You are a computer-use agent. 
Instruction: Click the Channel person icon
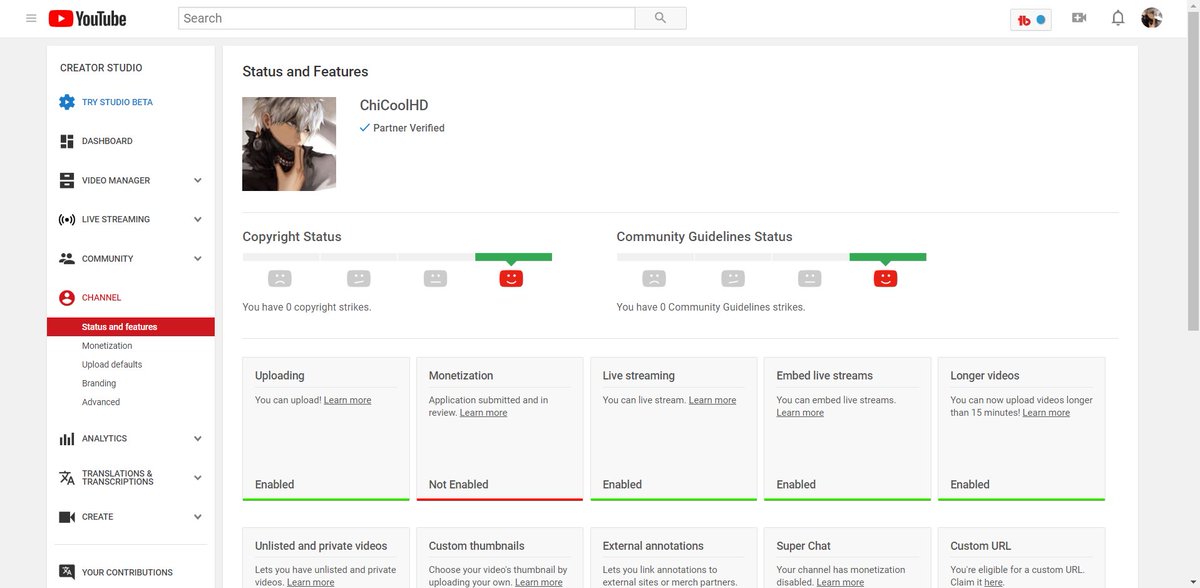(67, 297)
